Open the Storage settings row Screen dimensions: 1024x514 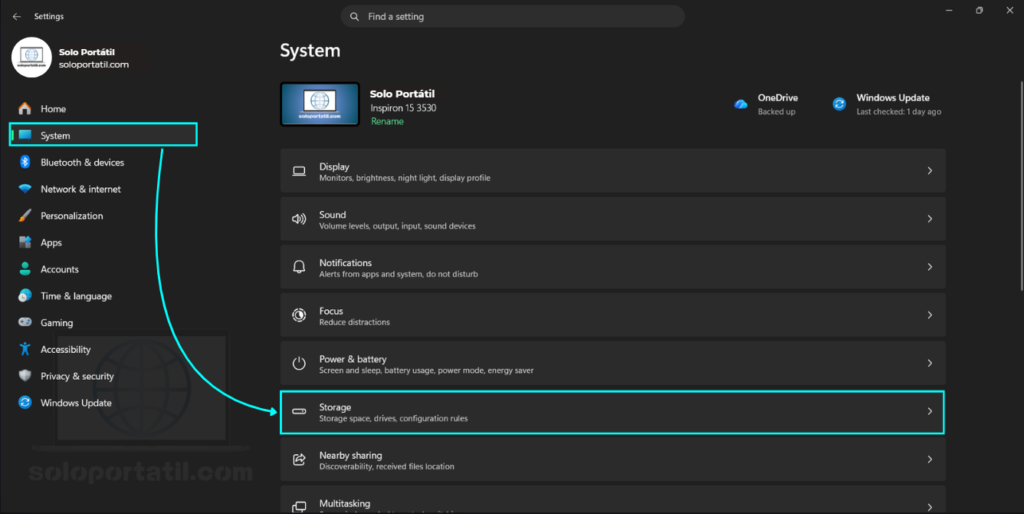pyautogui.click(x=613, y=411)
